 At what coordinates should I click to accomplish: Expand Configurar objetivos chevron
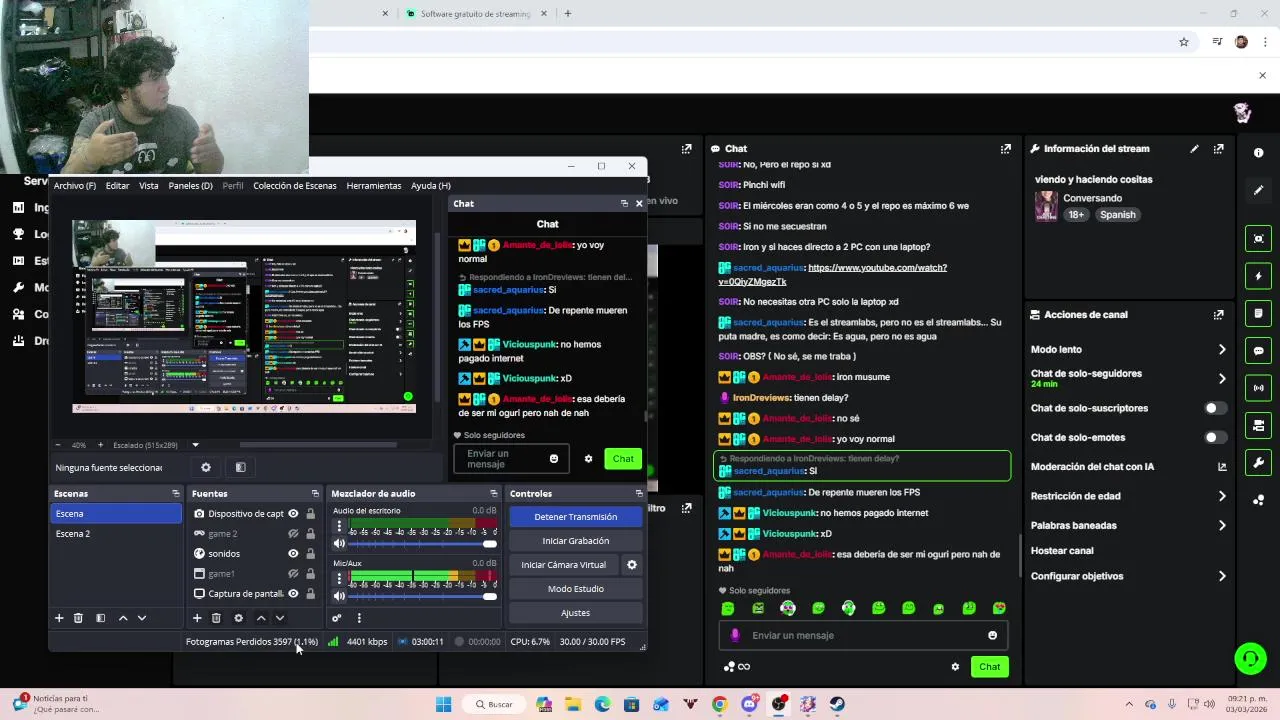pos(1222,576)
